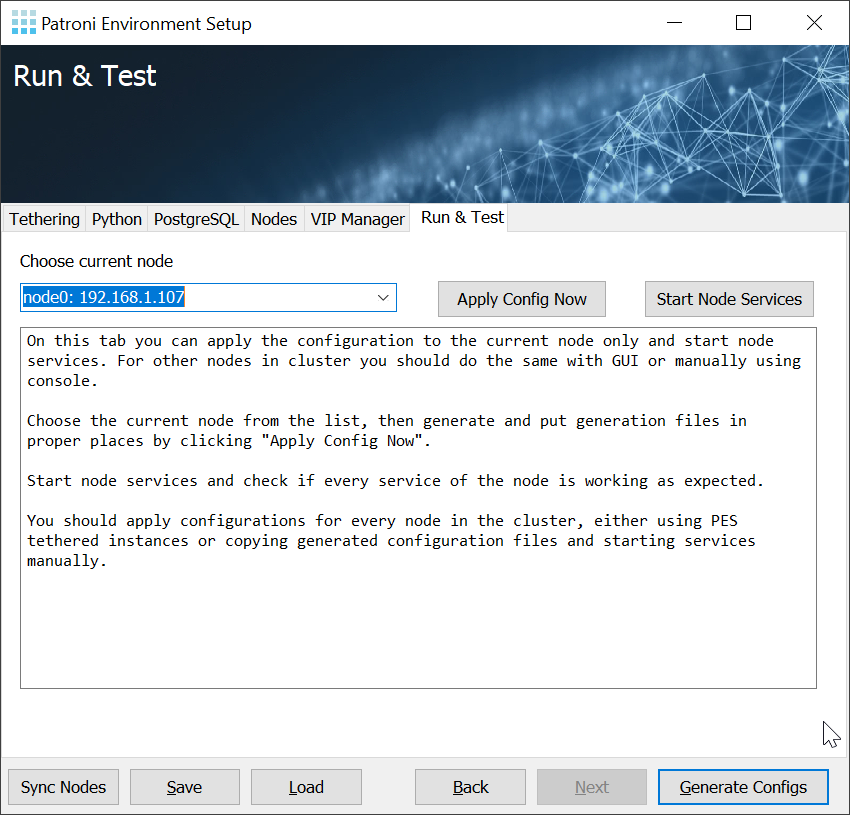Click inside the instructions text area
This screenshot has width=850, height=815.
click(x=418, y=620)
